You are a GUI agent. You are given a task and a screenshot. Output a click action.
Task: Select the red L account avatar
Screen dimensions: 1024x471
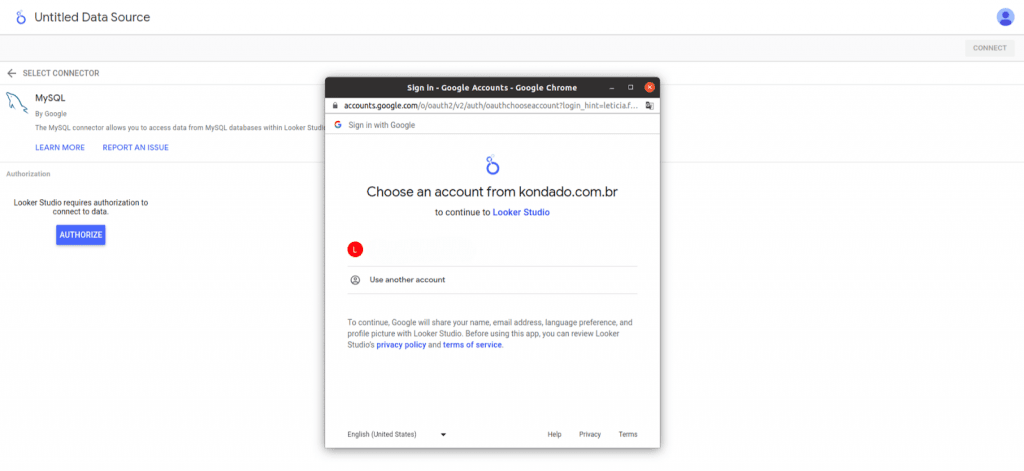pyautogui.click(x=355, y=249)
